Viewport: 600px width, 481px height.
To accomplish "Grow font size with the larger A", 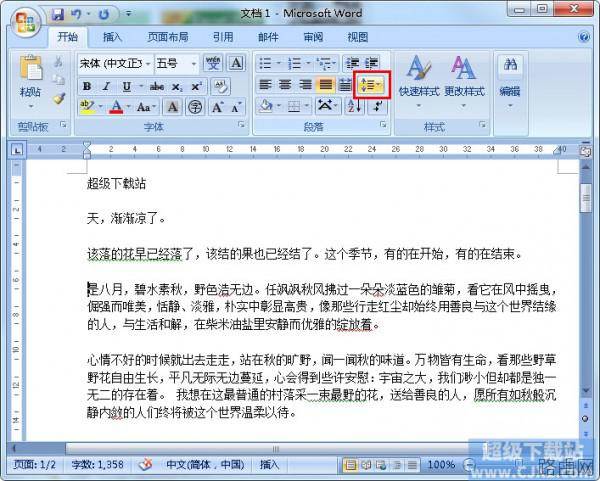I will pyautogui.click(x=217, y=107).
